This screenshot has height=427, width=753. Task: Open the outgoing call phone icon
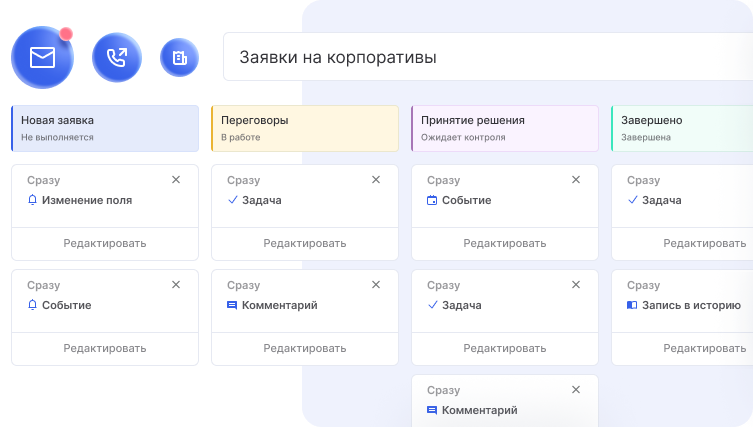click(117, 58)
